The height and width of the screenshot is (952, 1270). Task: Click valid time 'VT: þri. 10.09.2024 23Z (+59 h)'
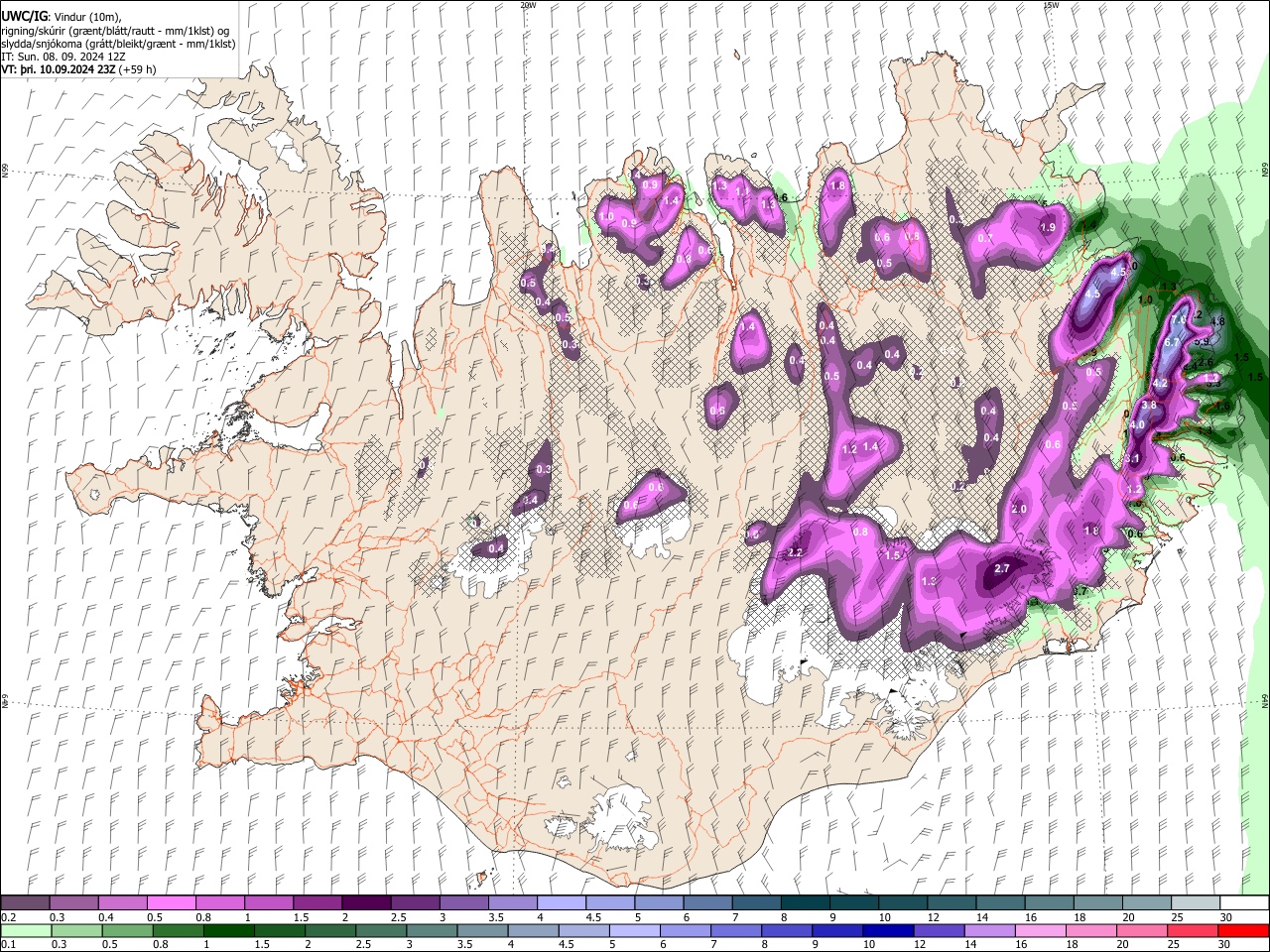coord(79,70)
